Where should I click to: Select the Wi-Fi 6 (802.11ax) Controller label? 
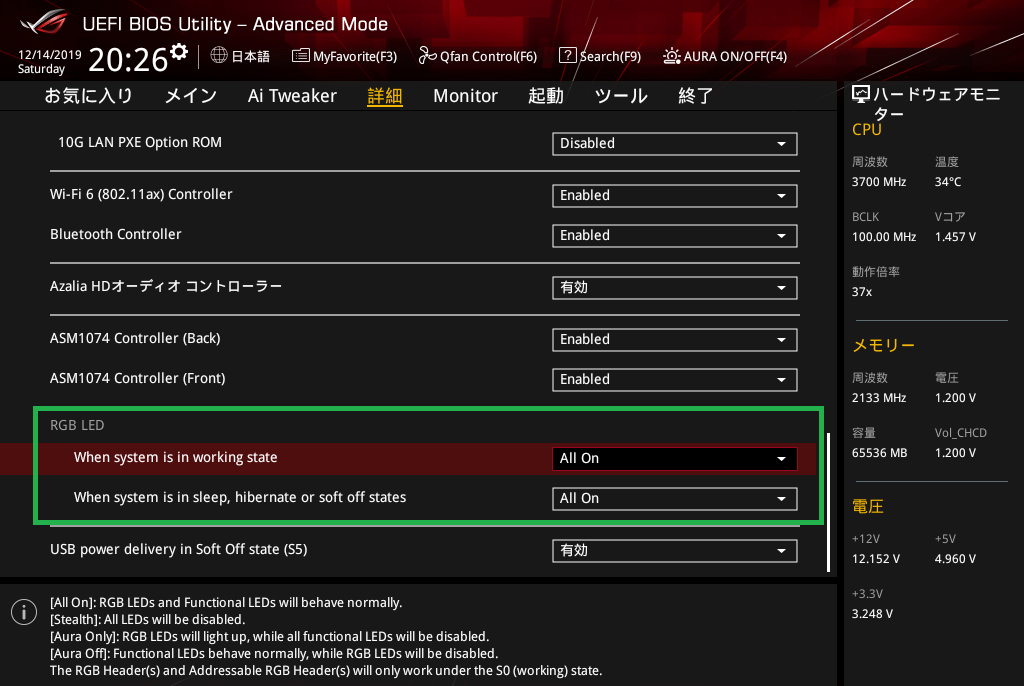[141, 194]
